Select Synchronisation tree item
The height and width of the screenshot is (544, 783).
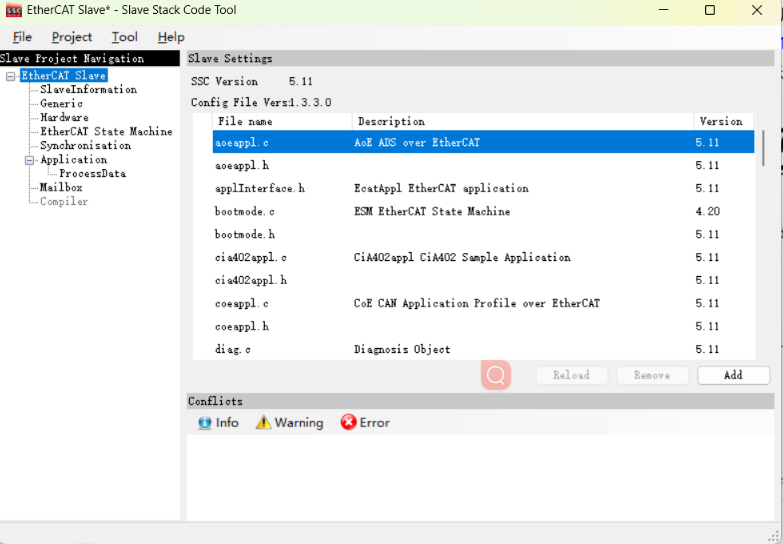tap(85, 145)
